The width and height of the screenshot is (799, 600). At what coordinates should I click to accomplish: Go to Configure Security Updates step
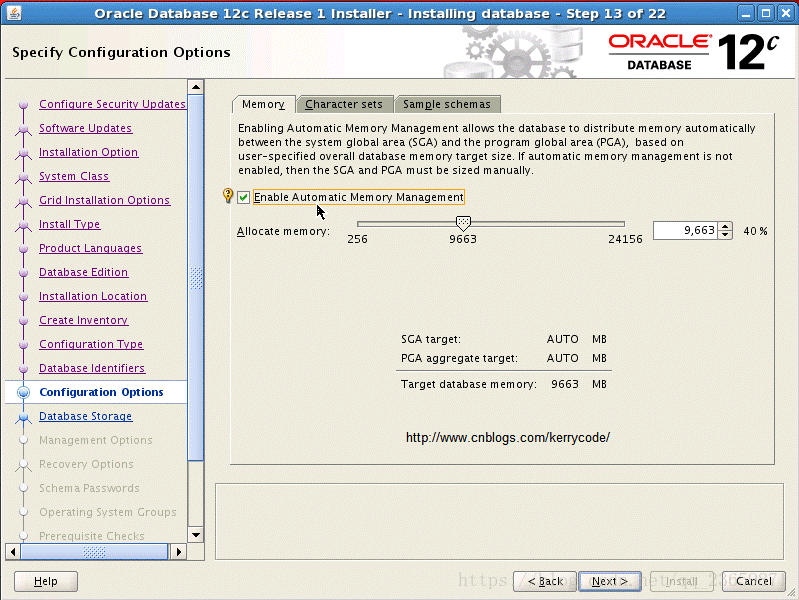pyautogui.click(x=112, y=104)
